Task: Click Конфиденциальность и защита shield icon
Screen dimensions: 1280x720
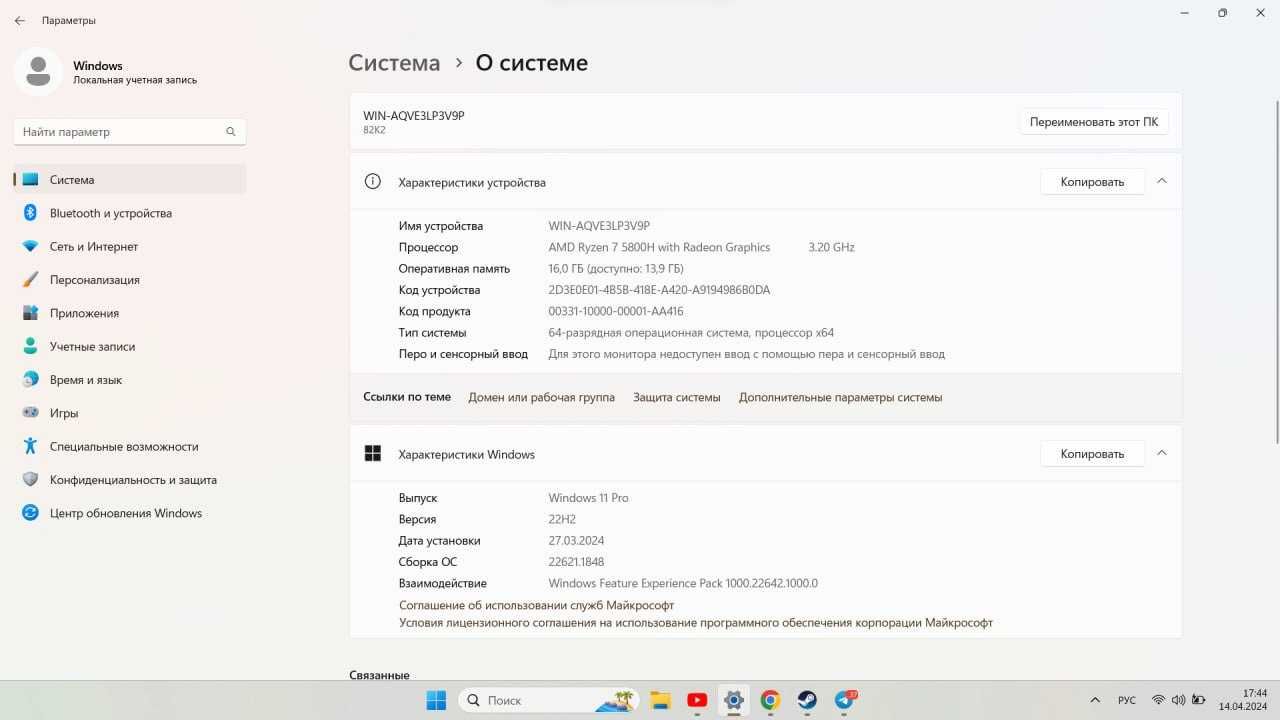Action: (x=30, y=480)
